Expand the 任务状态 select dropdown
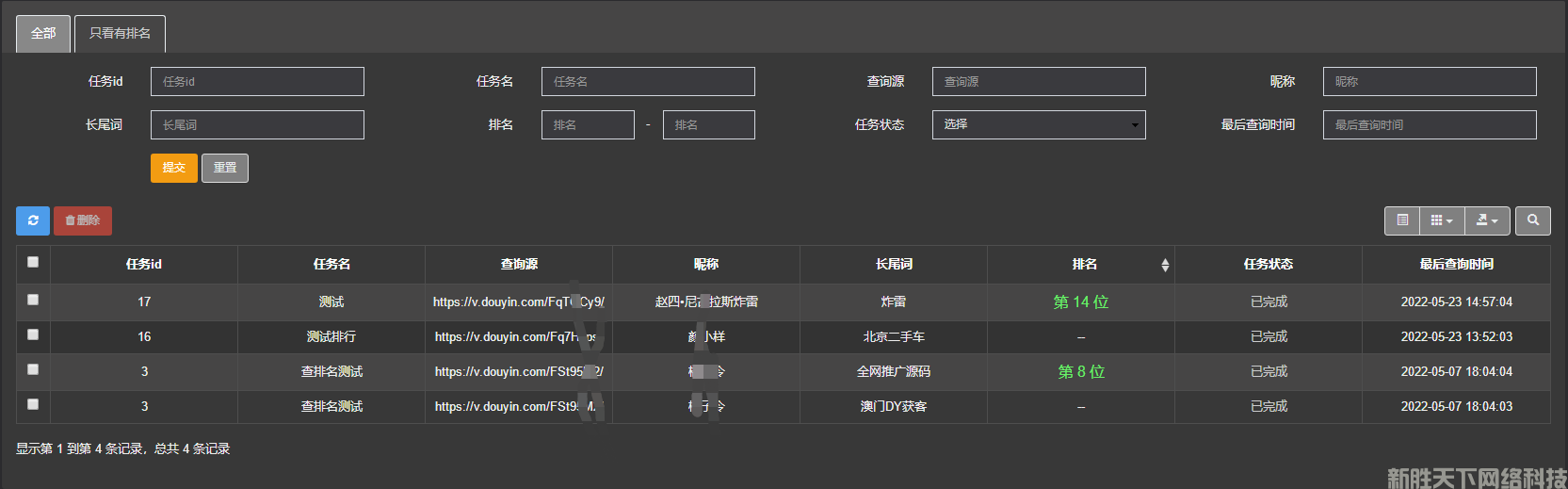1568x489 pixels. [1038, 124]
